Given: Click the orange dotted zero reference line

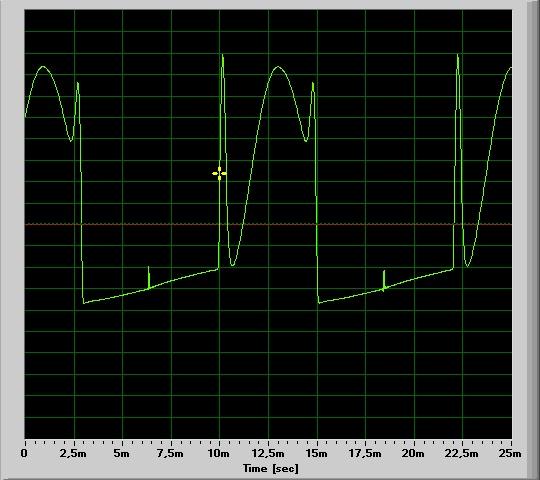Looking at the screenshot, I should [268, 224].
